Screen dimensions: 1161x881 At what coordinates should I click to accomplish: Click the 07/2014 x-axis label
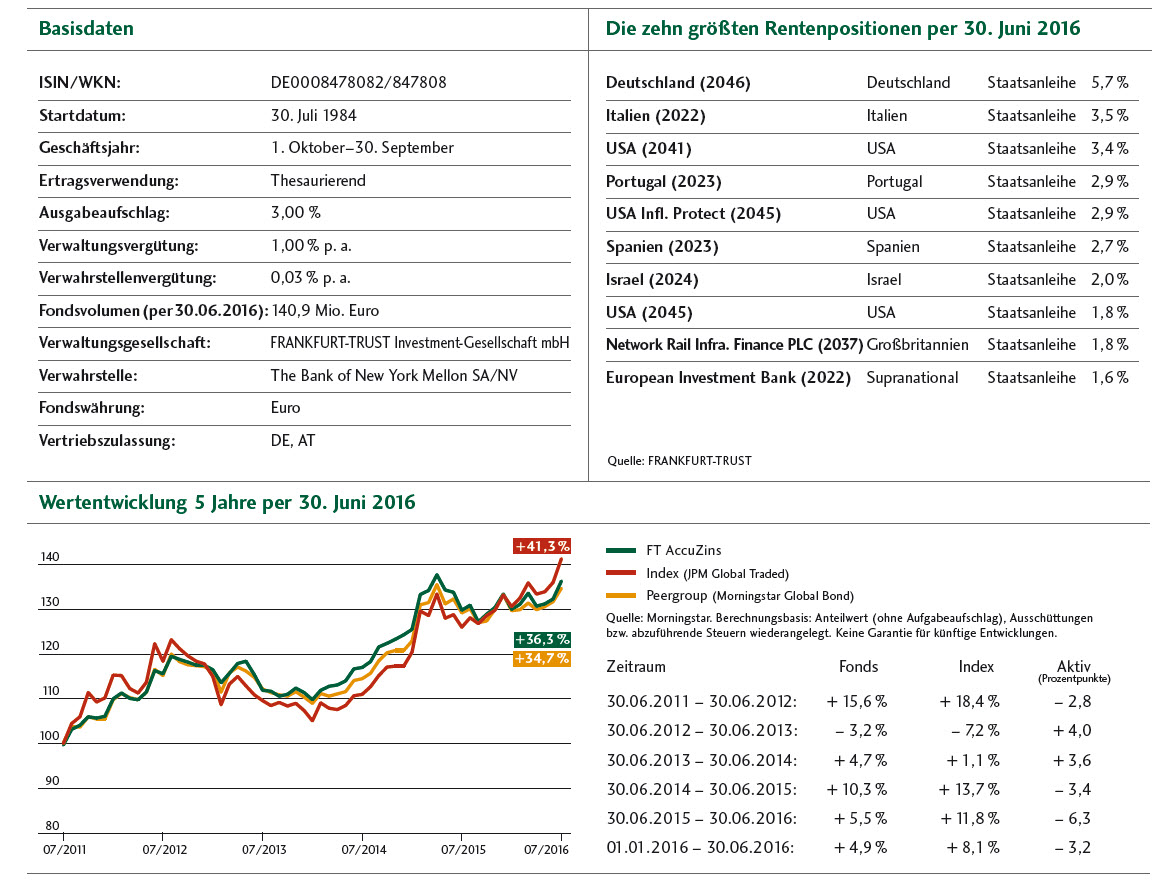[x=362, y=849]
